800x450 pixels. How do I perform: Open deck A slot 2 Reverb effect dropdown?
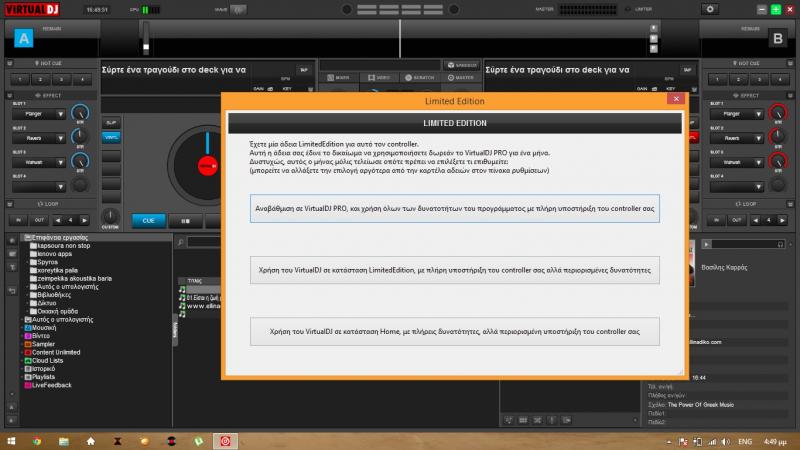[x=39, y=138]
